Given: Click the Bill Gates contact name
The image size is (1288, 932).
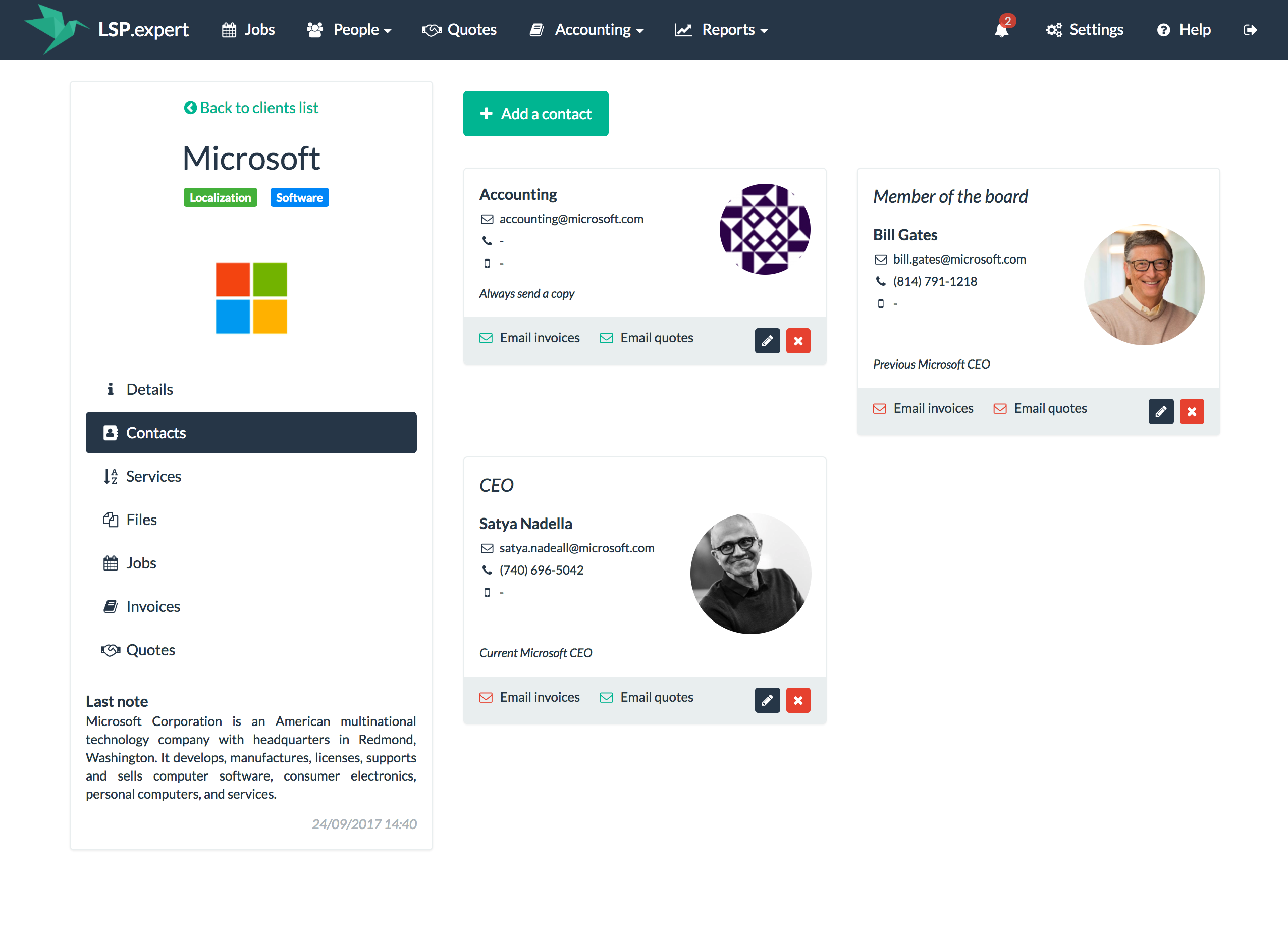Looking at the screenshot, I should 905,235.
